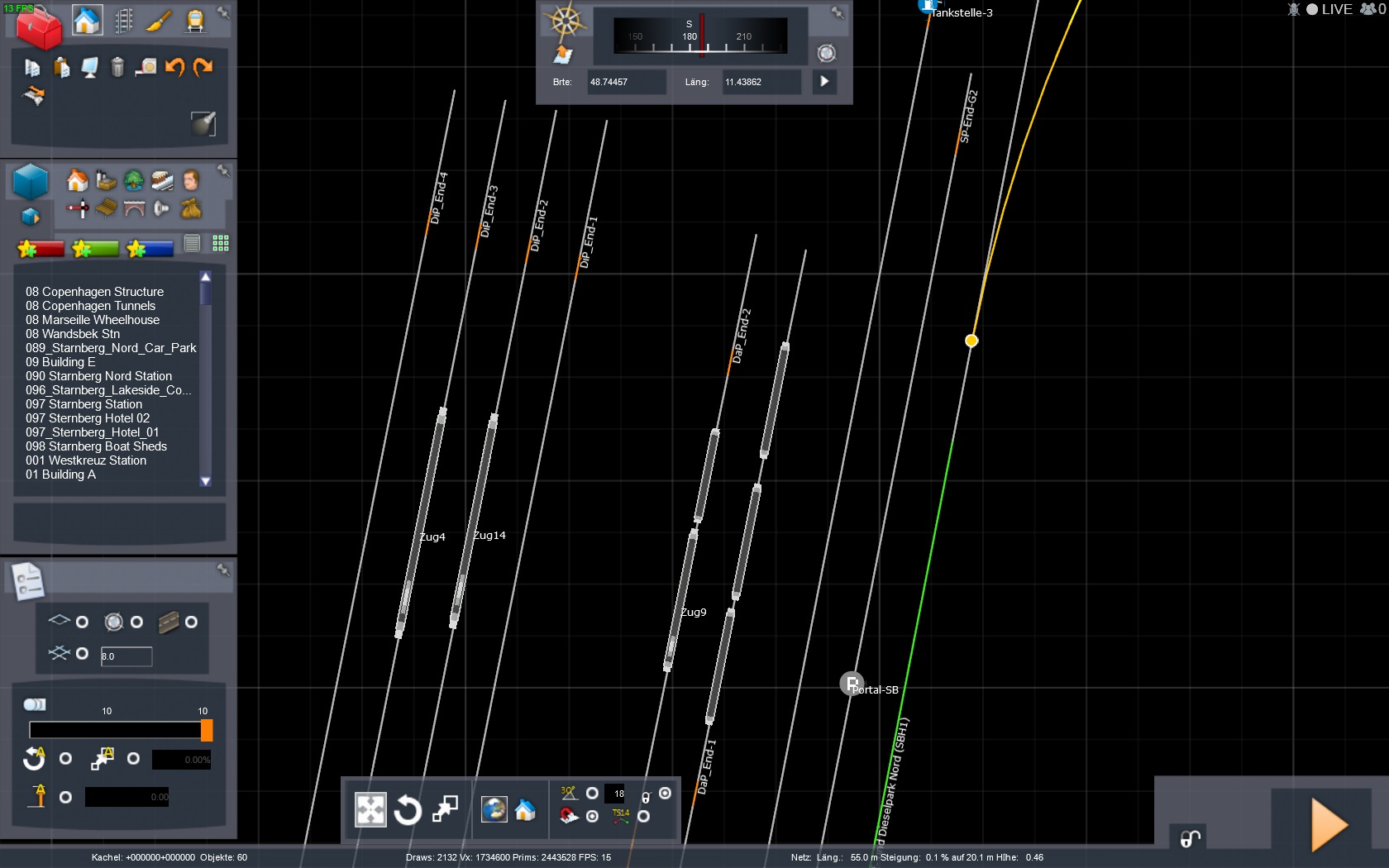The image size is (1389, 868).
Task: Choose the signal crossing barrier category
Action: 78,208
